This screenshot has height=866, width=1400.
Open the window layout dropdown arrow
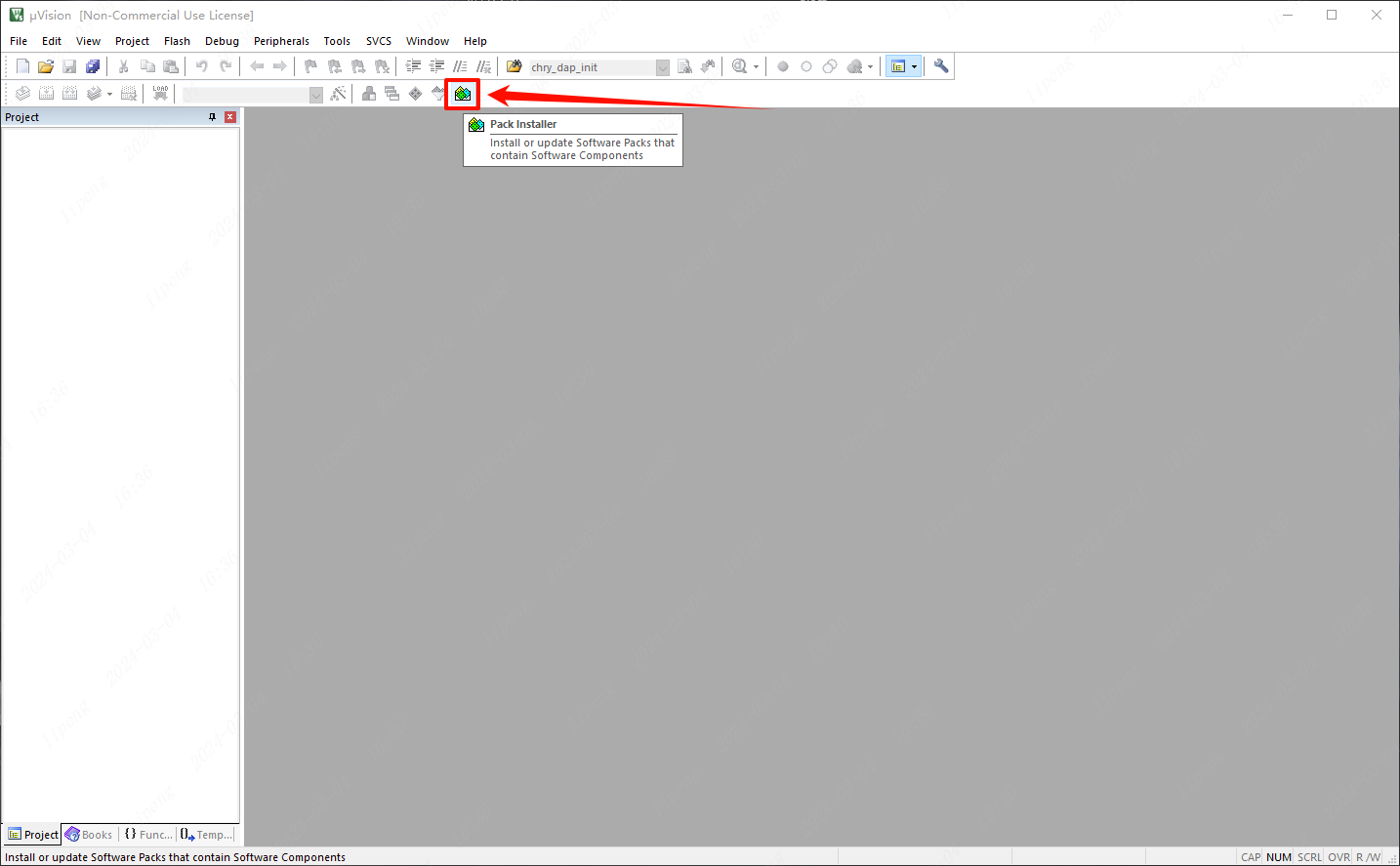(x=914, y=66)
